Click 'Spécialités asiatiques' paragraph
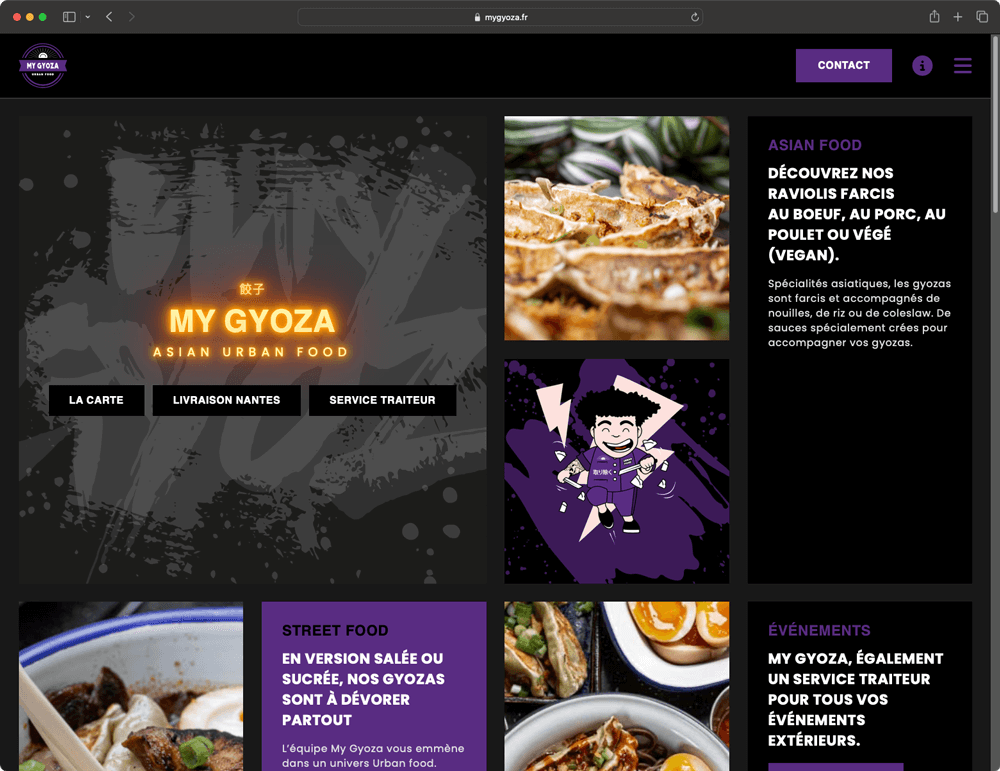This screenshot has width=1000, height=771. (859, 313)
